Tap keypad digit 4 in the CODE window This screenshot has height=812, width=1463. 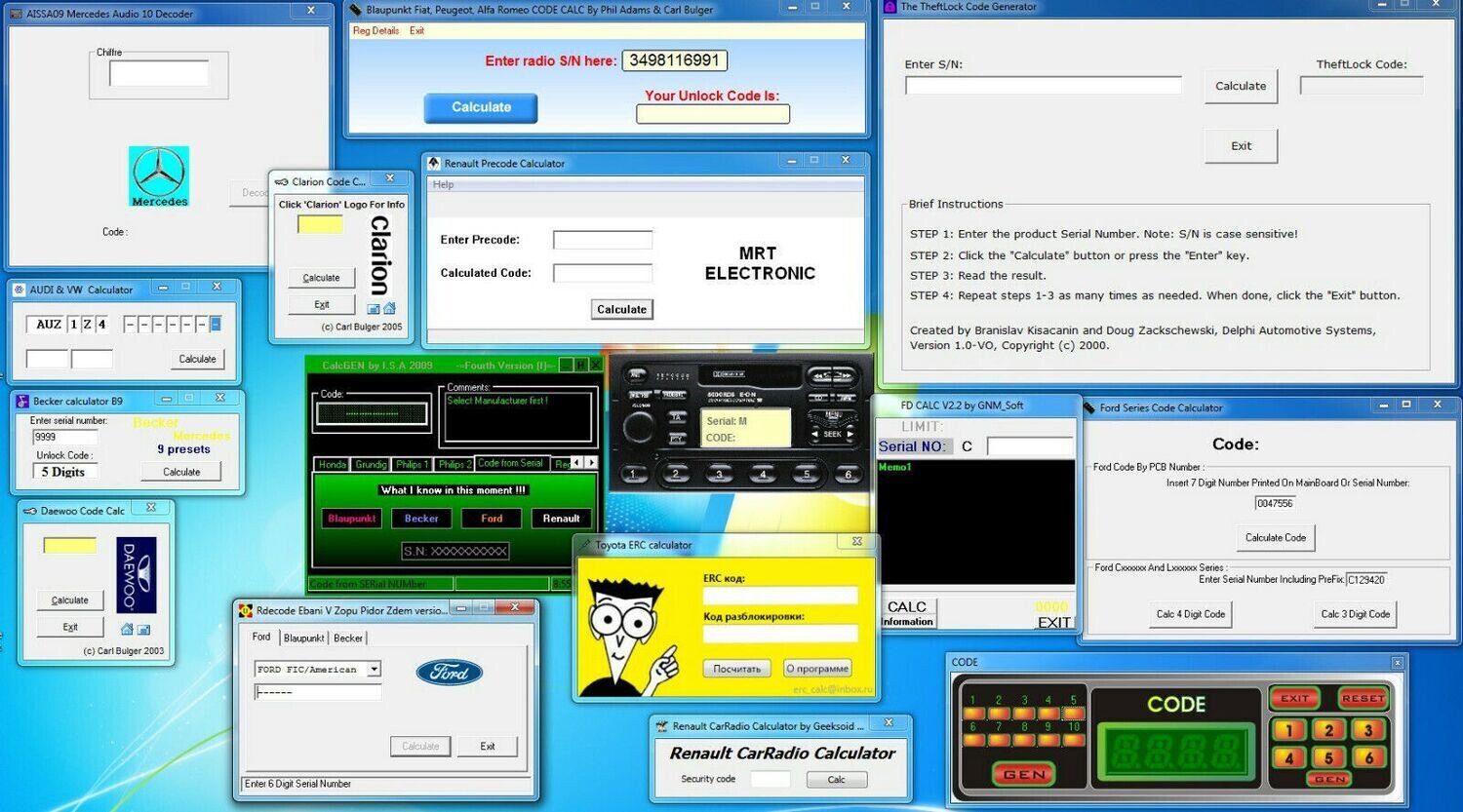[x=1288, y=757]
